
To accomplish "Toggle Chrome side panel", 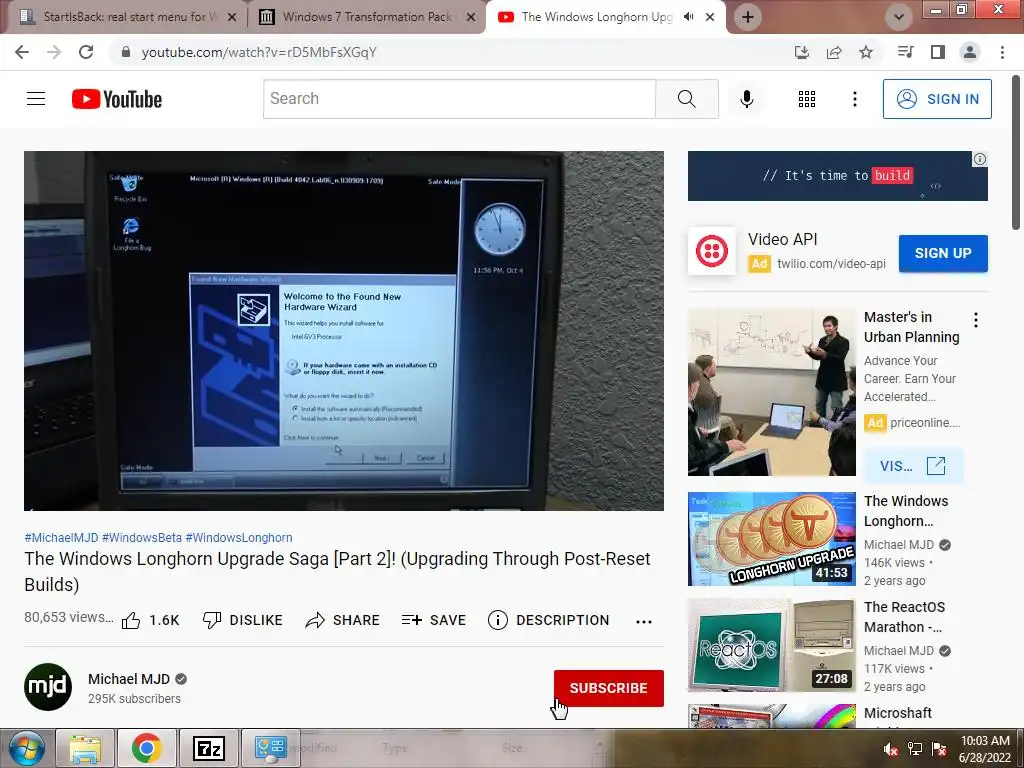I will (938, 52).
